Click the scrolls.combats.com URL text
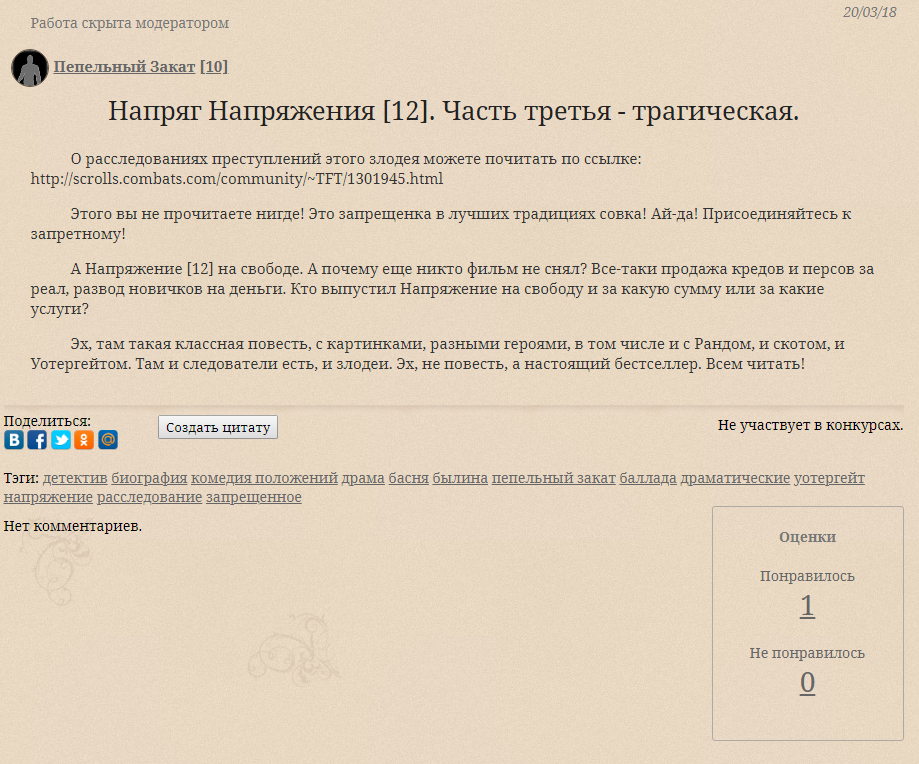919x764 pixels. [x=237, y=179]
